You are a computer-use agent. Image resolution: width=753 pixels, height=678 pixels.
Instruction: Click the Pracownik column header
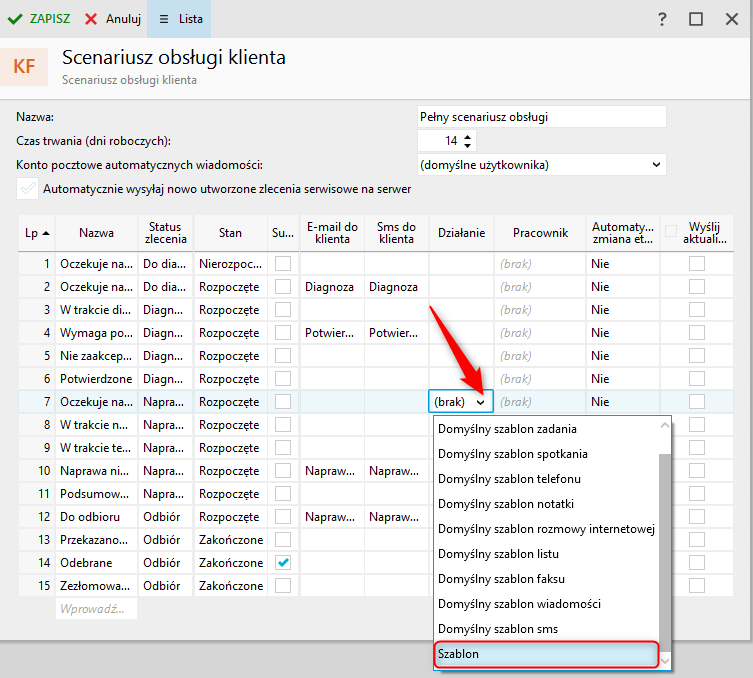tap(540, 233)
